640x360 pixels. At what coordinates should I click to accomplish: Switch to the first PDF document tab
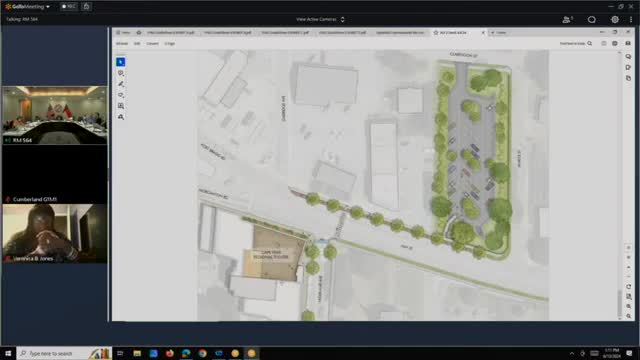pos(170,32)
